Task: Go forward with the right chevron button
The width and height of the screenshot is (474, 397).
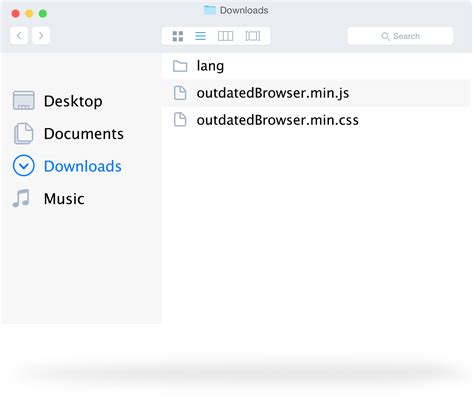Action: (41, 36)
